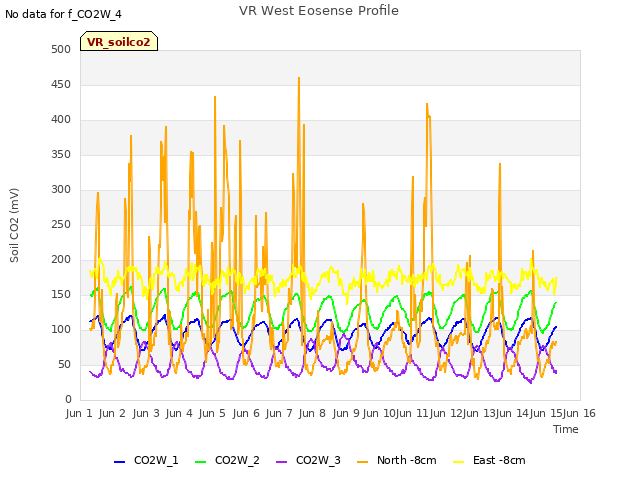Click the Jun 5 x-axis tick label

click(x=212, y=413)
